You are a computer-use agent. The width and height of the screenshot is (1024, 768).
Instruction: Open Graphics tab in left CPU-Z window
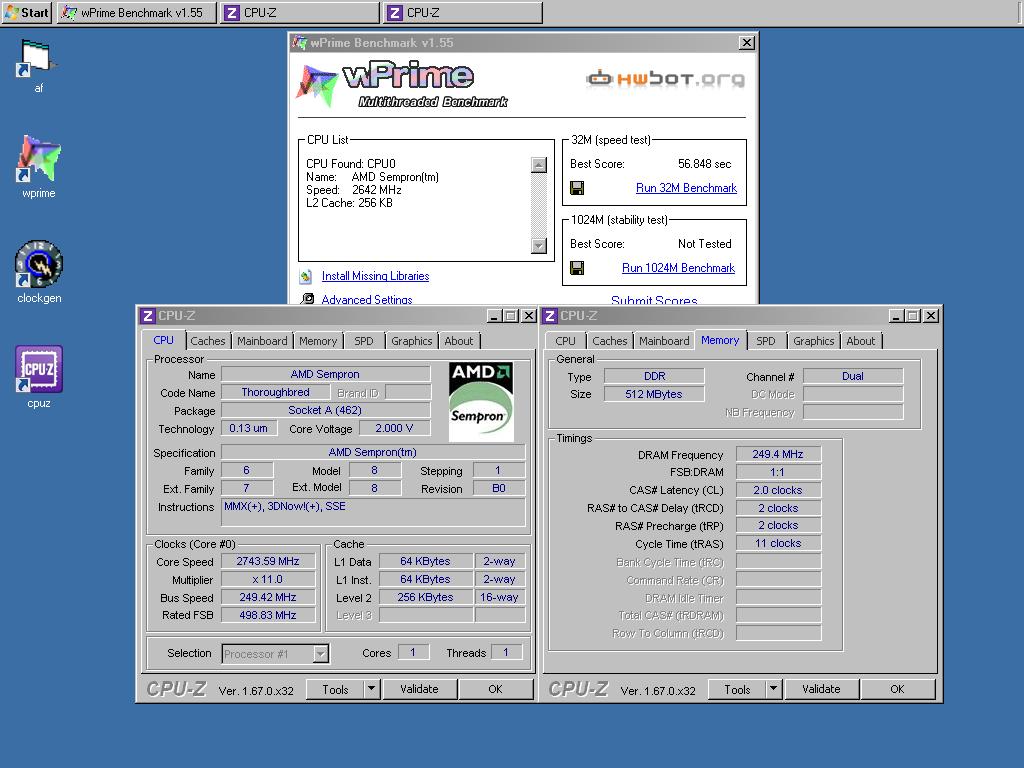click(411, 341)
